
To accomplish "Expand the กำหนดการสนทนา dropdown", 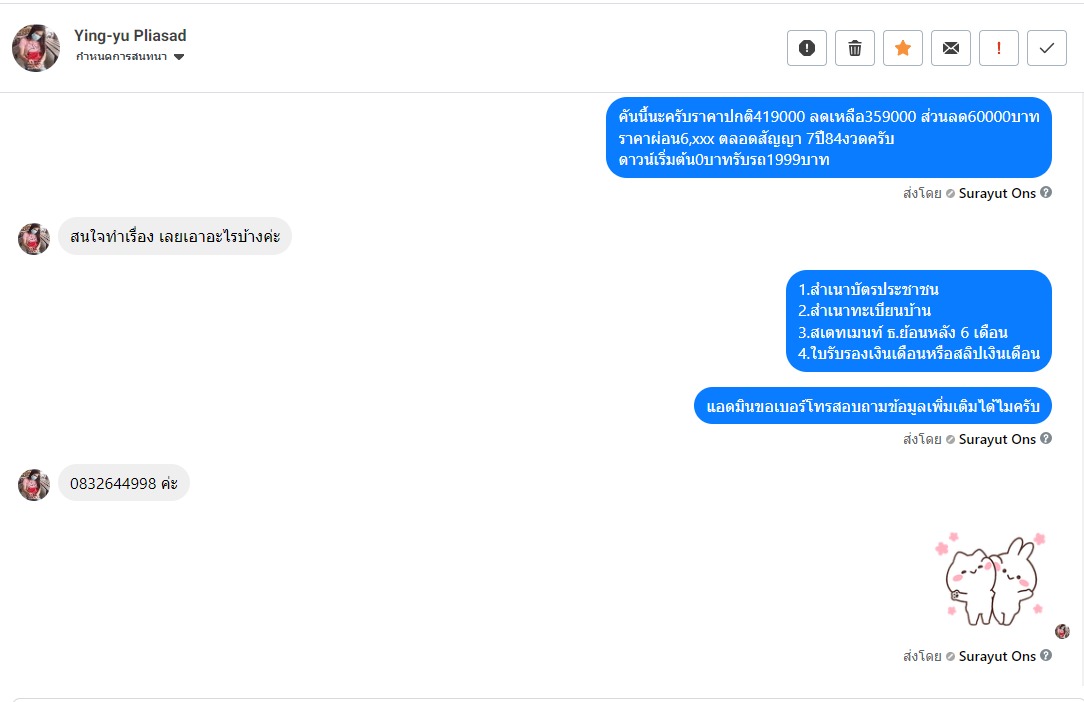I will click(179, 57).
